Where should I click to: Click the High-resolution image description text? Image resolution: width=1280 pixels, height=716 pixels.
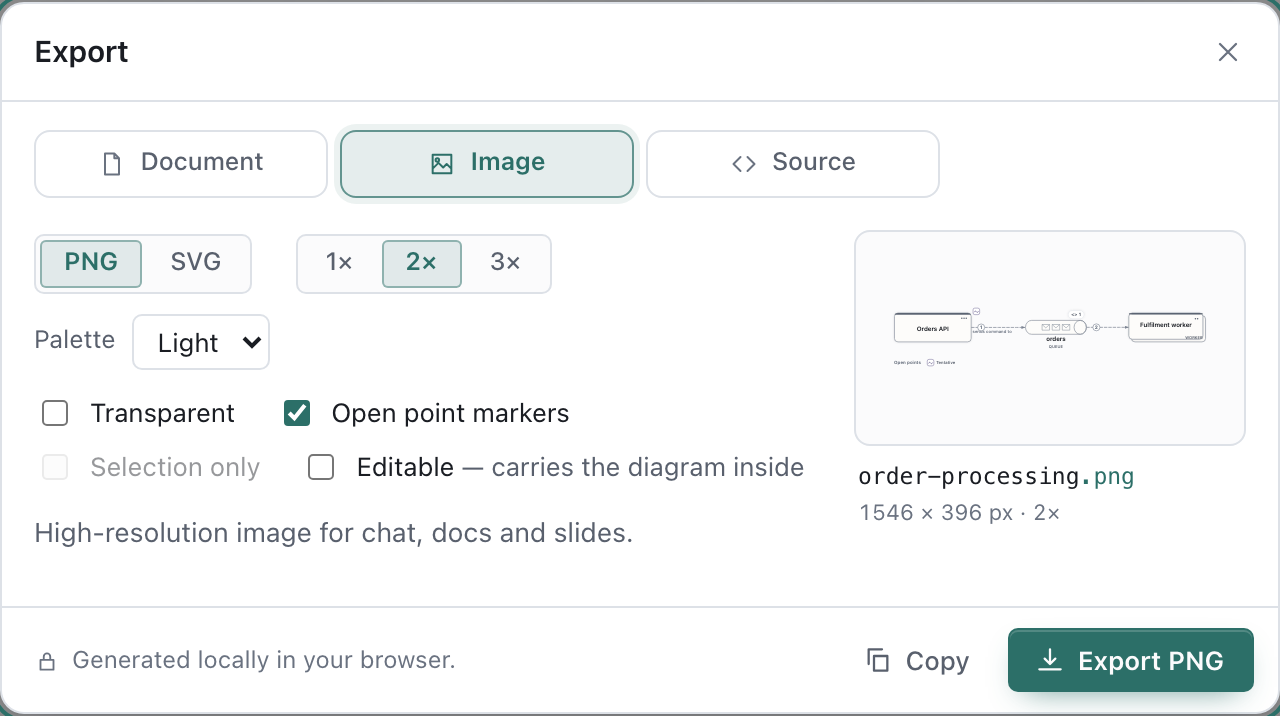[334, 533]
